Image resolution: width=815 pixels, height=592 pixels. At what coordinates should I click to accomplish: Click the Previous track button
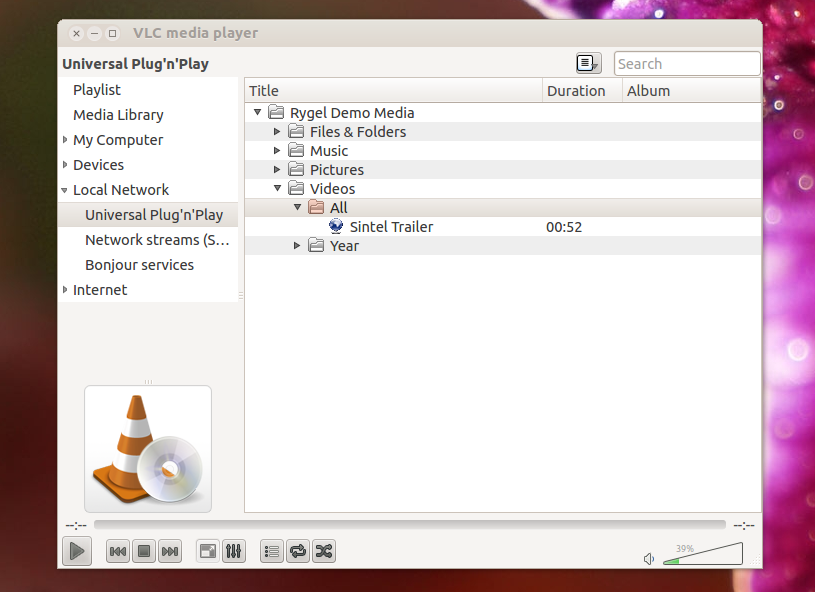coord(118,551)
